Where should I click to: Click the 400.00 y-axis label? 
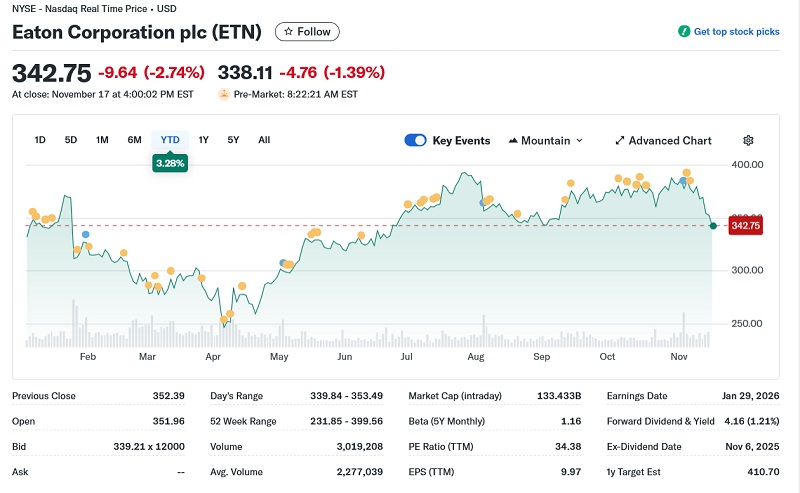click(x=747, y=164)
